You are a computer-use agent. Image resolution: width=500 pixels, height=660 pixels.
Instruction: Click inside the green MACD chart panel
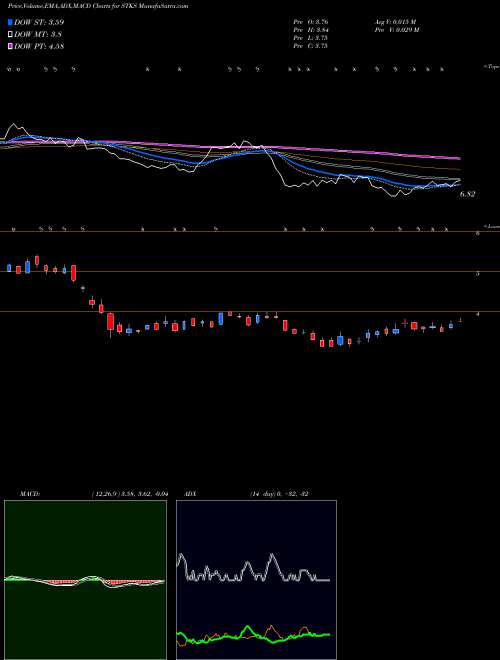(85, 580)
